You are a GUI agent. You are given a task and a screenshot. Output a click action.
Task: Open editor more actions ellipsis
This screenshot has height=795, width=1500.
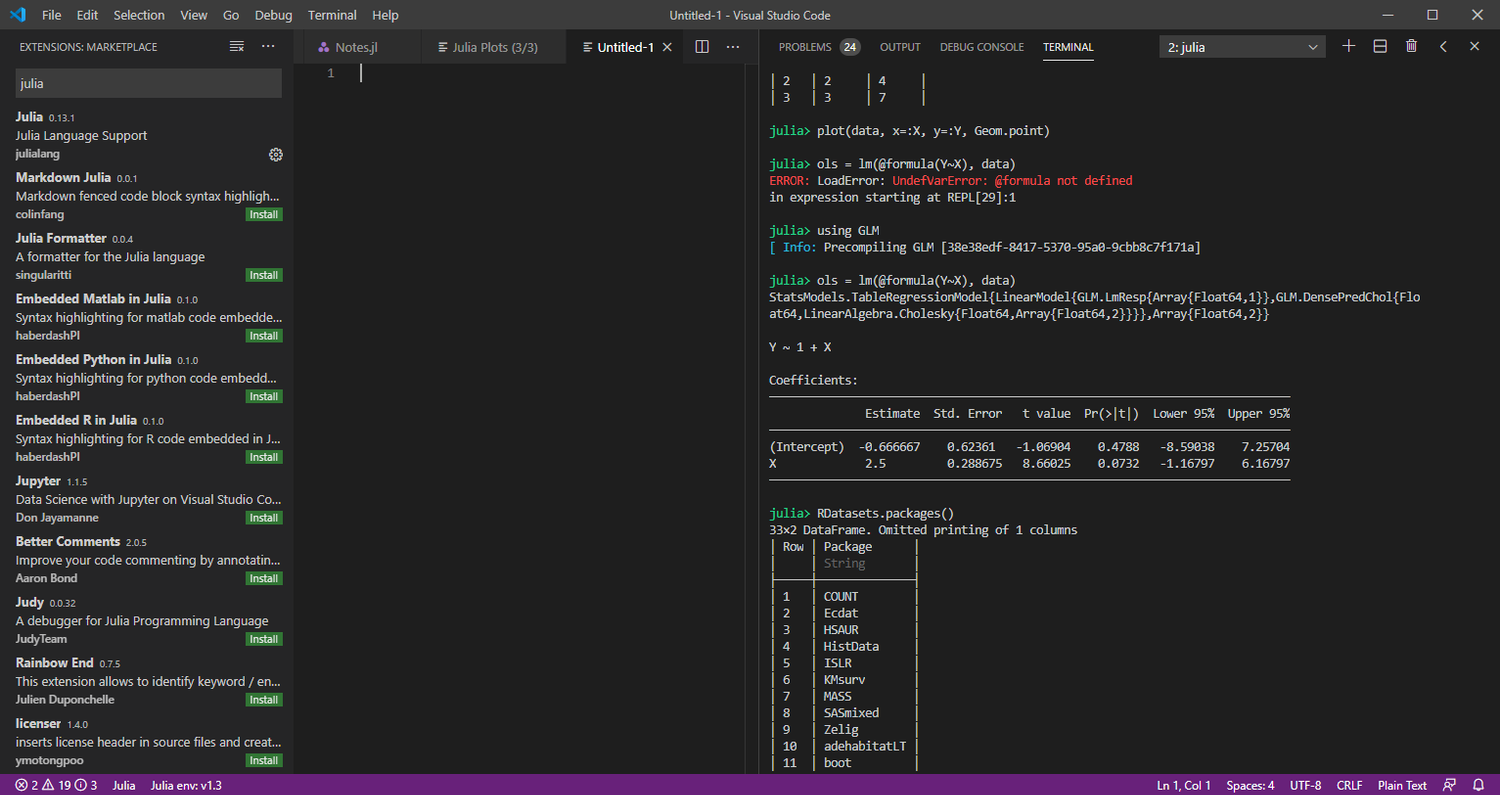click(733, 47)
